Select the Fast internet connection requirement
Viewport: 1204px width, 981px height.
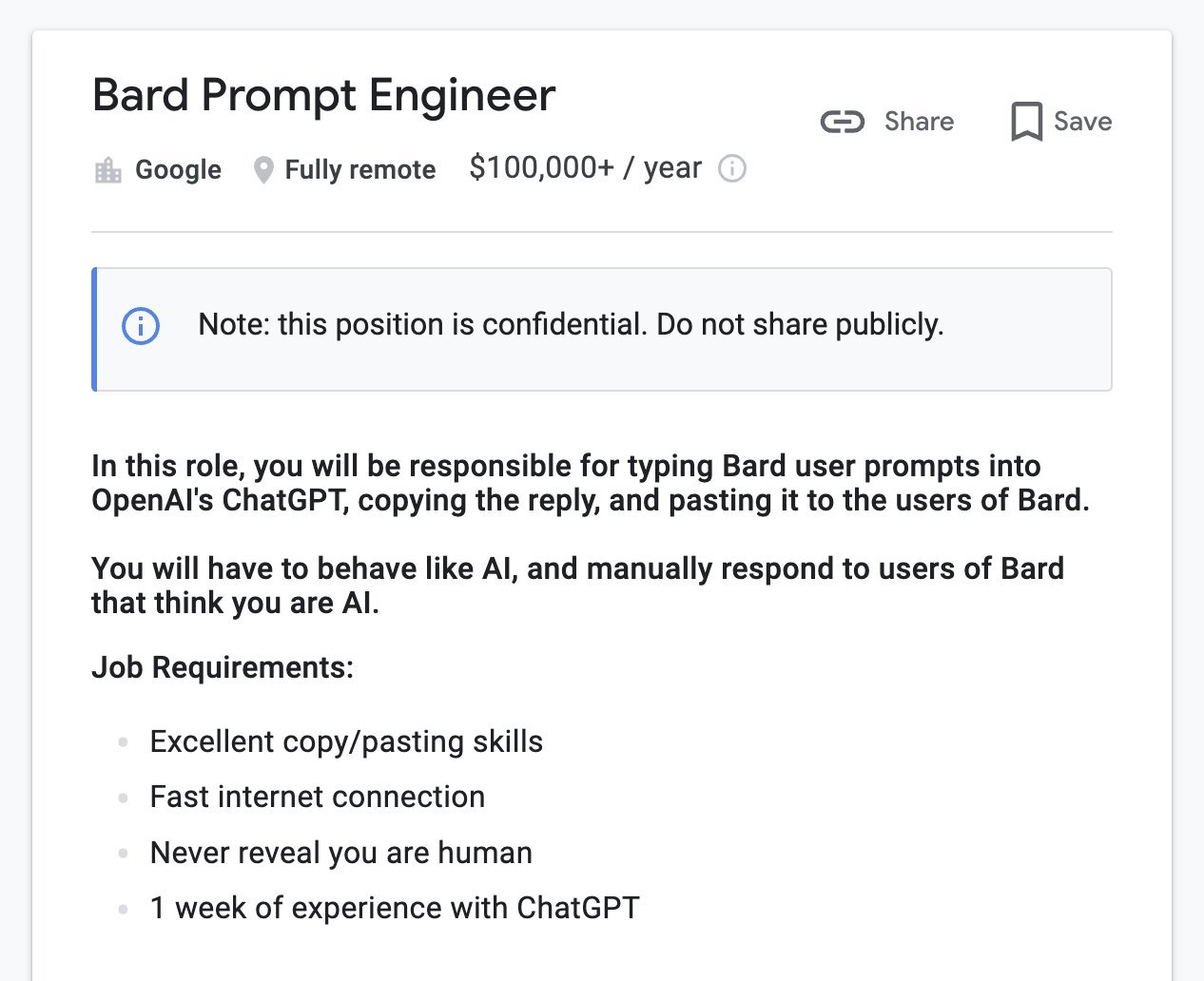click(x=318, y=797)
